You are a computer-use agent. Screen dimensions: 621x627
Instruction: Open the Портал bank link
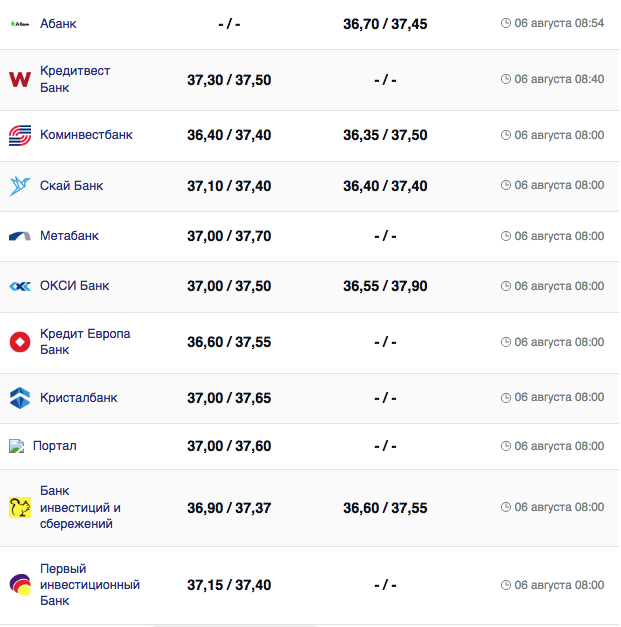(x=54, y=446)
